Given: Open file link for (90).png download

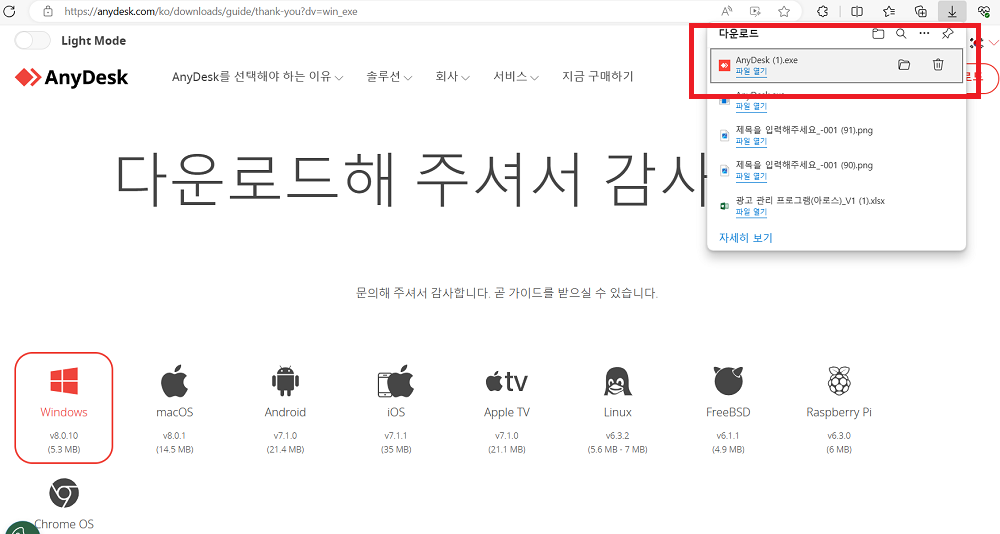Looking at the screenshot, I should pyautogui.click(x=751, y=176).
